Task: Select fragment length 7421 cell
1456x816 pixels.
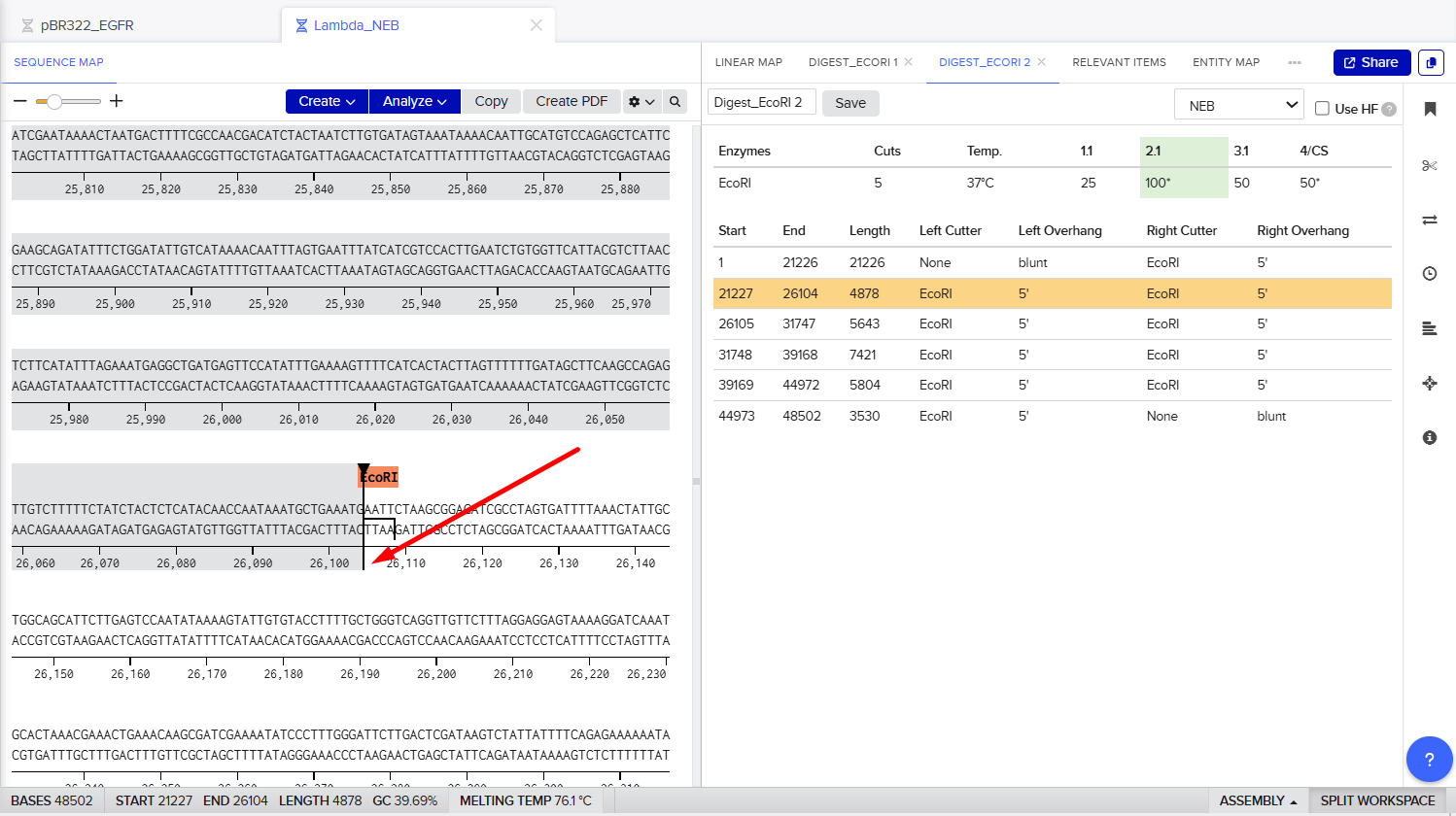Action: (x=863, y=355)
